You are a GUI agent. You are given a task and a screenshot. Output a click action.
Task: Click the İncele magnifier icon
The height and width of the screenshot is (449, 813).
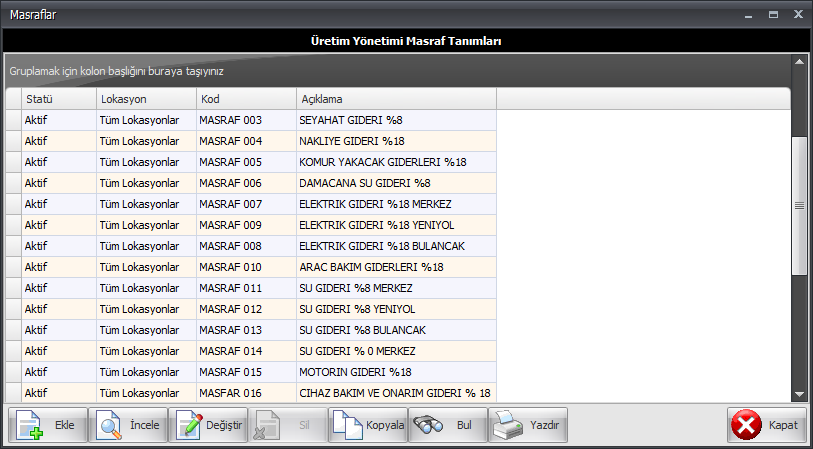[109, 425]
